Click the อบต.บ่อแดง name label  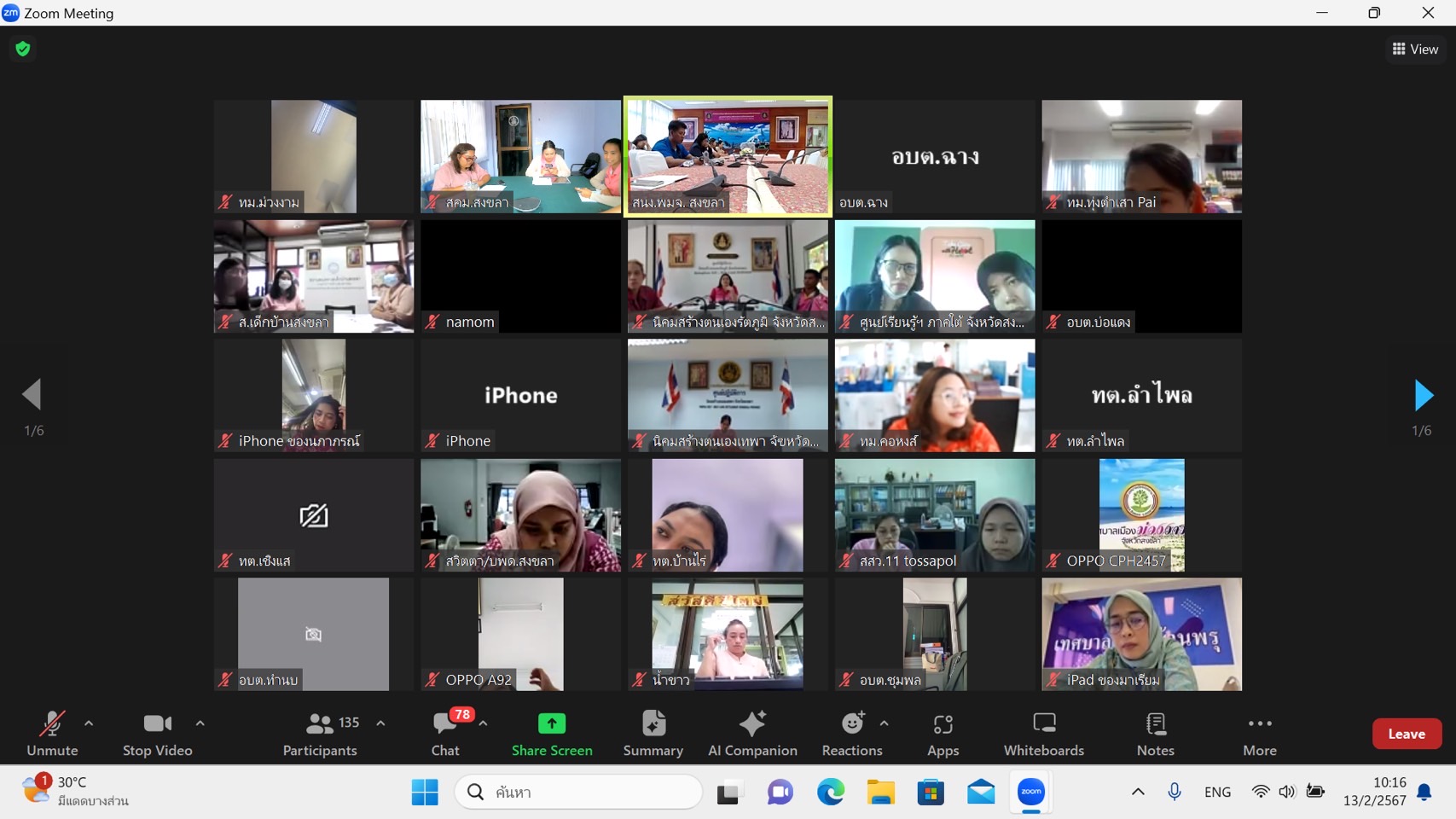tap(1099, 322)
